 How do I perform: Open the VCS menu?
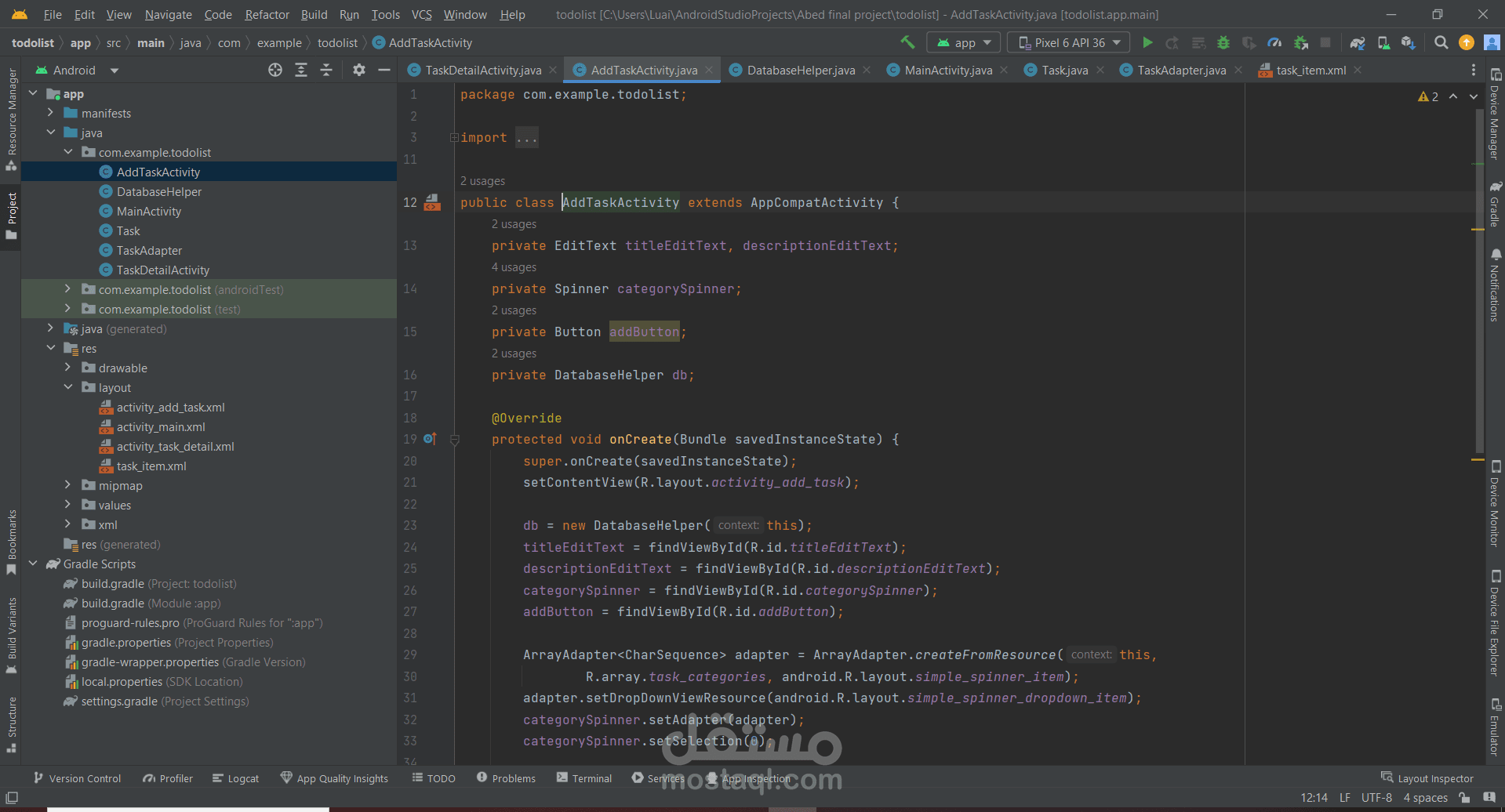422,14
